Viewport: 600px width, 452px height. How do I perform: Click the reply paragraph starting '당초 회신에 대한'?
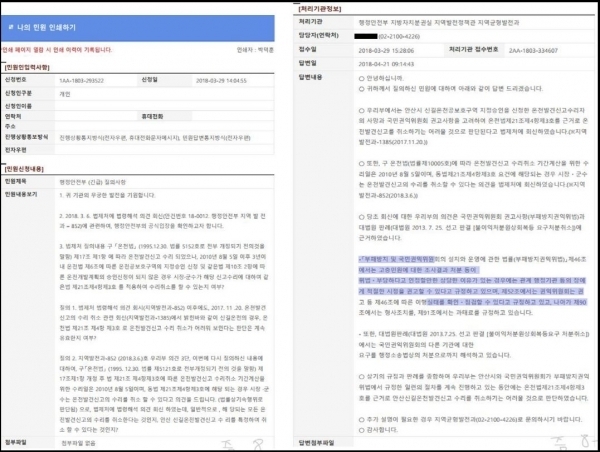pos(471,227)
